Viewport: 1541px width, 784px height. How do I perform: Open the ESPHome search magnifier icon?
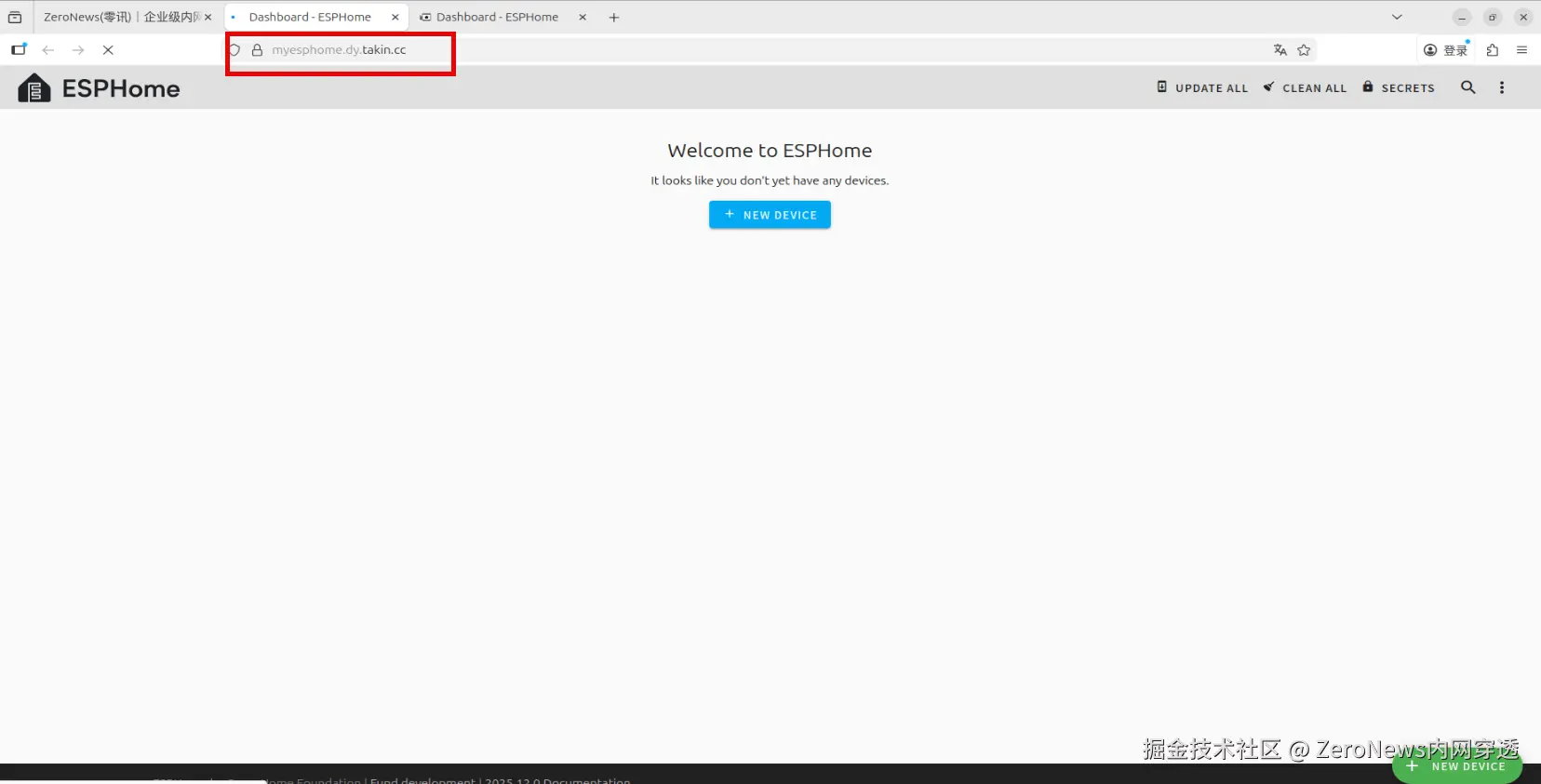(1468, 87)
